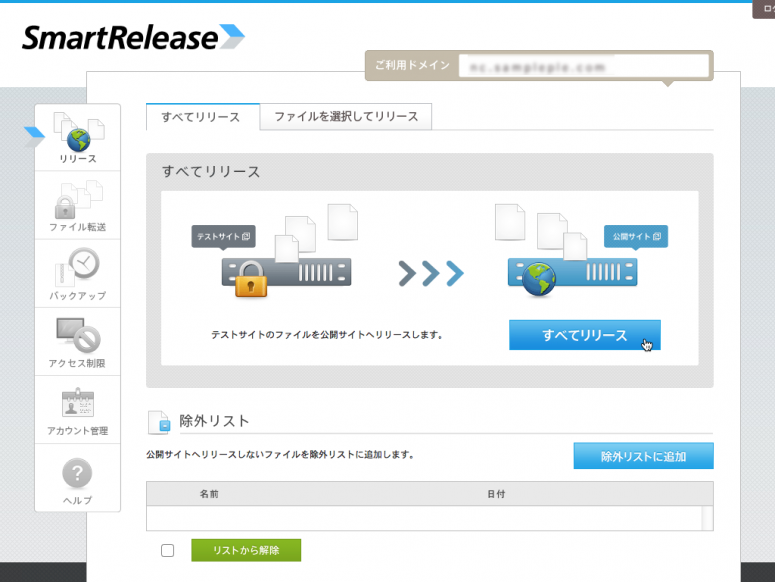775x582 pixels.
Task: Open the 公開サイト label link
Action: tap(635, 237)
